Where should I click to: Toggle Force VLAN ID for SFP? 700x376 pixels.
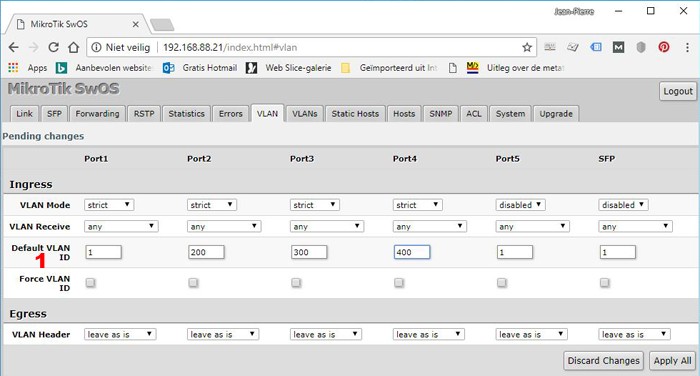604,283
